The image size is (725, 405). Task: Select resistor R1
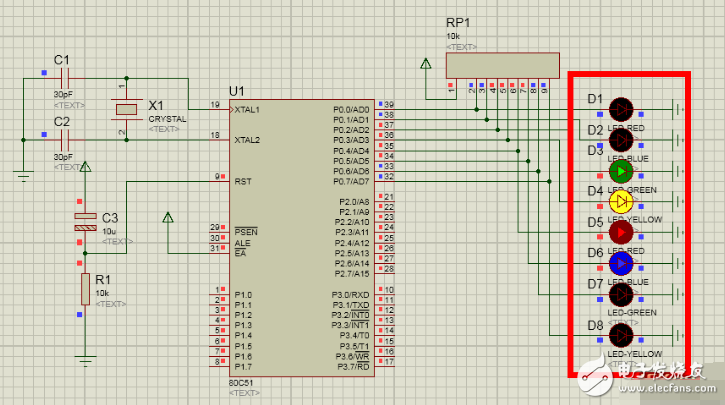(x=85, y=288)
